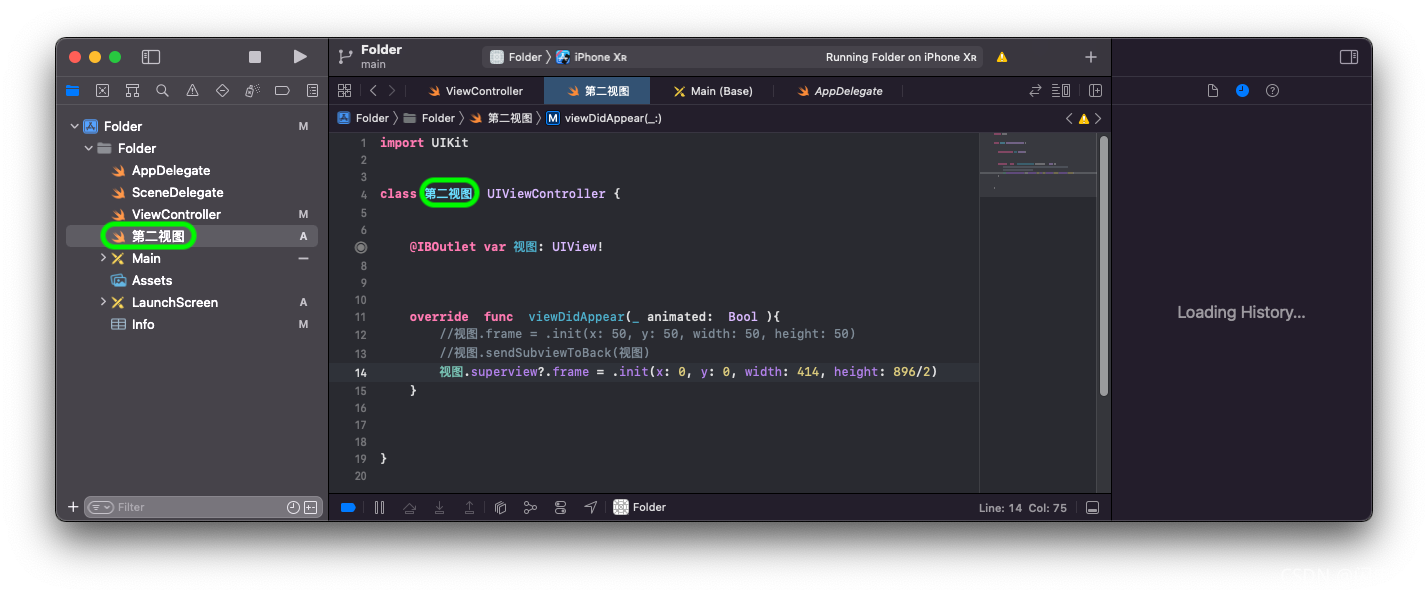Viewport: 1428px width, 595px height.
Task: Go to next issue in jump bar
Action: click(x=1098, y=118)
